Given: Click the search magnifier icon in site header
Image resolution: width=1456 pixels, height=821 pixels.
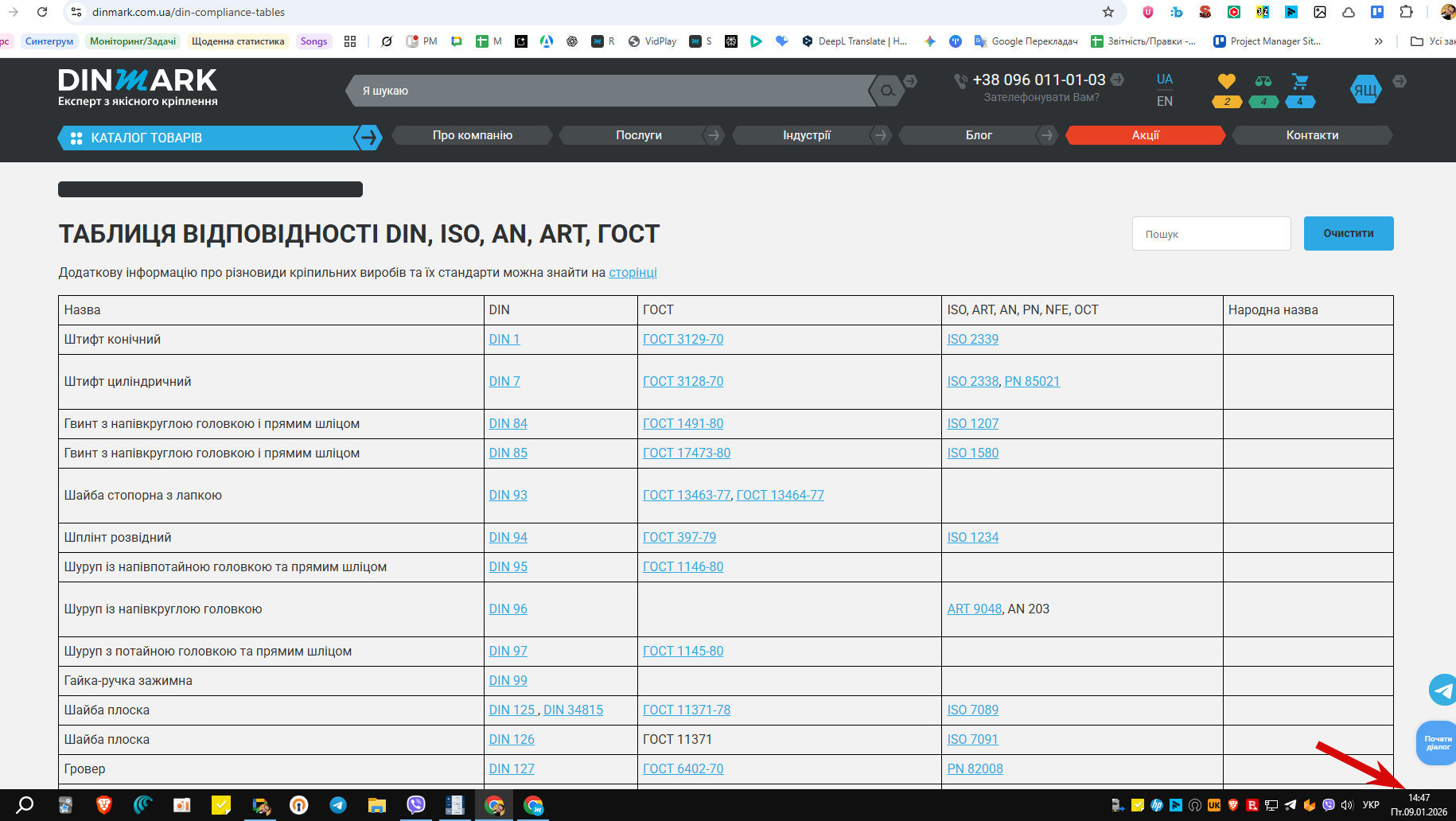Looking at the screenshot, I should pos(887,91).
